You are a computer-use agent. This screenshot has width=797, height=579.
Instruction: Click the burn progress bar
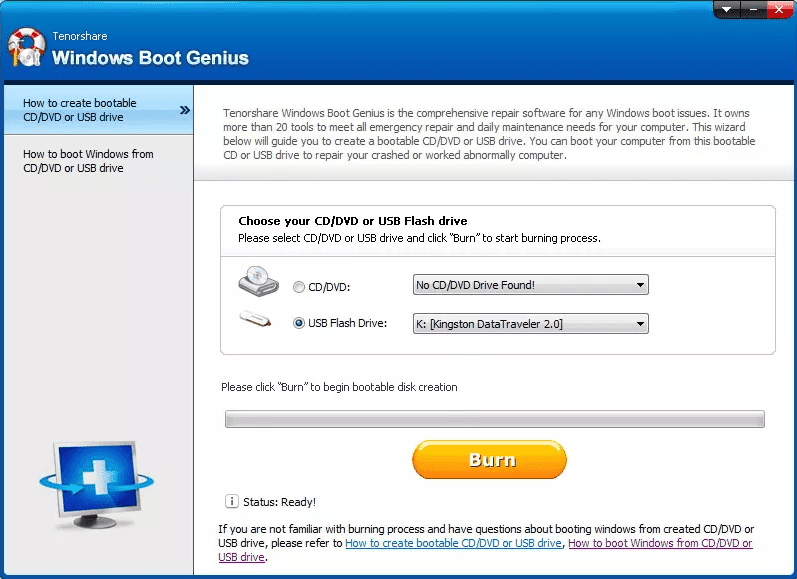495,419
